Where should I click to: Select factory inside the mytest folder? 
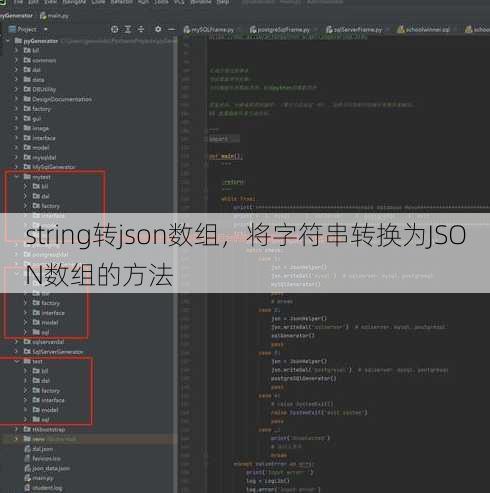(x=50, y=206)
